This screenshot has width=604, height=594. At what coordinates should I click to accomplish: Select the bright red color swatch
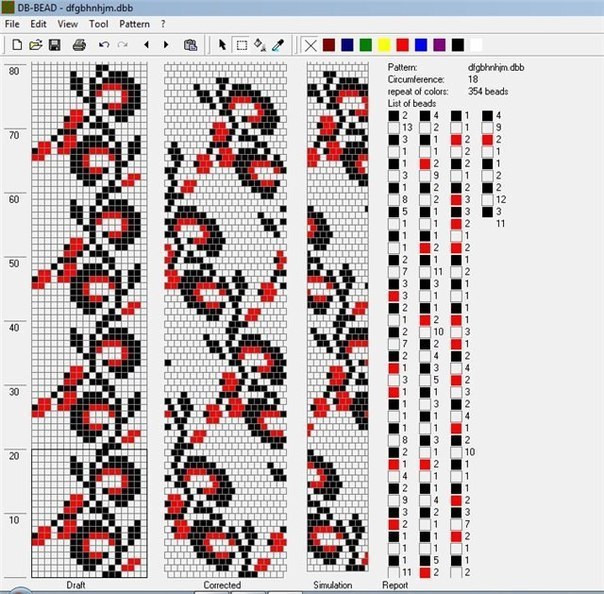[403, 45]
